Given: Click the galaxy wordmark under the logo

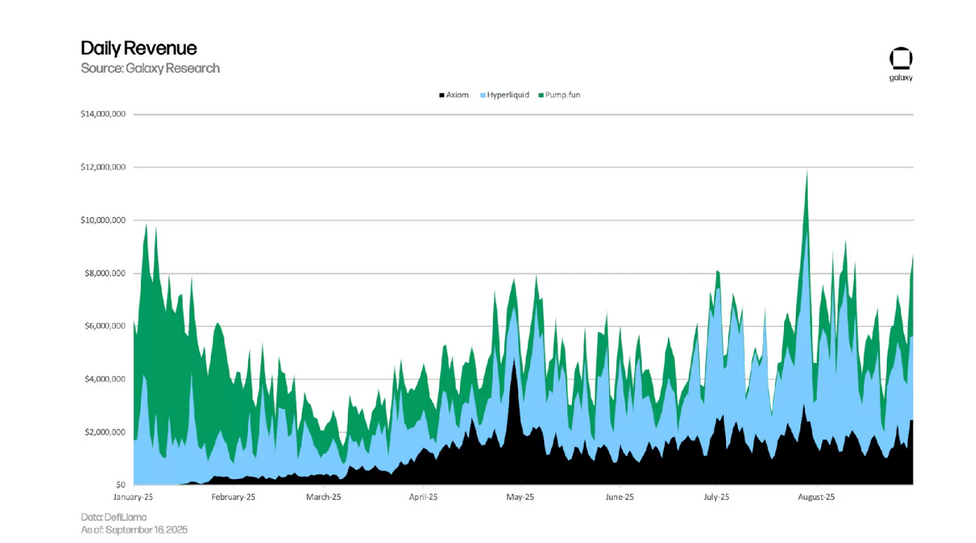Looking at the screenshot, I should [900, 78].
